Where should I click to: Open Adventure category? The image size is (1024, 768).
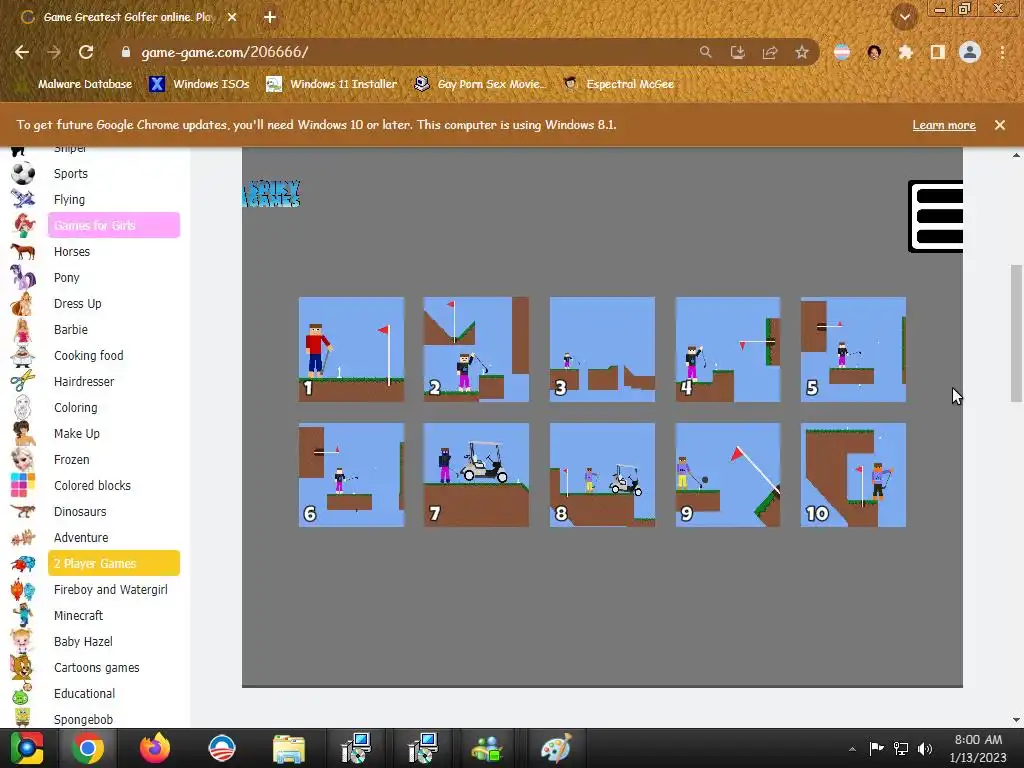81,537
